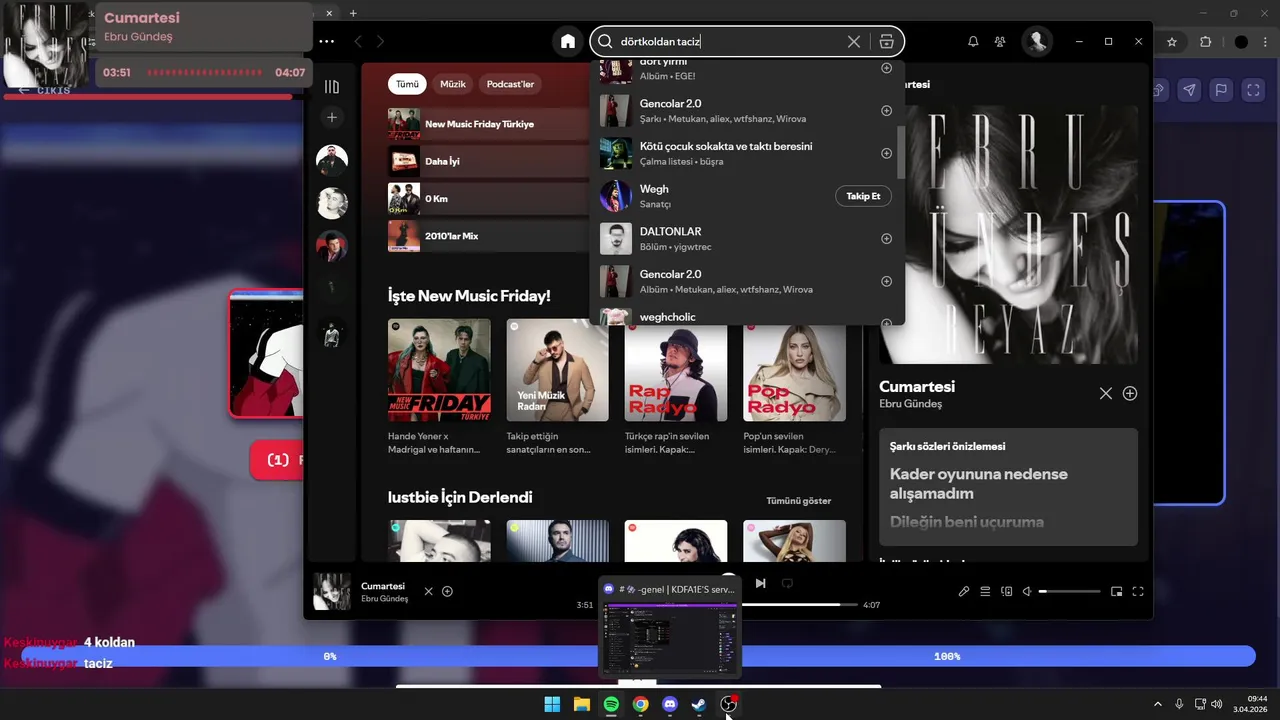Go to Spotify Home via house icon
Viewport: 1280px width, 720px height.
[568, 42]
